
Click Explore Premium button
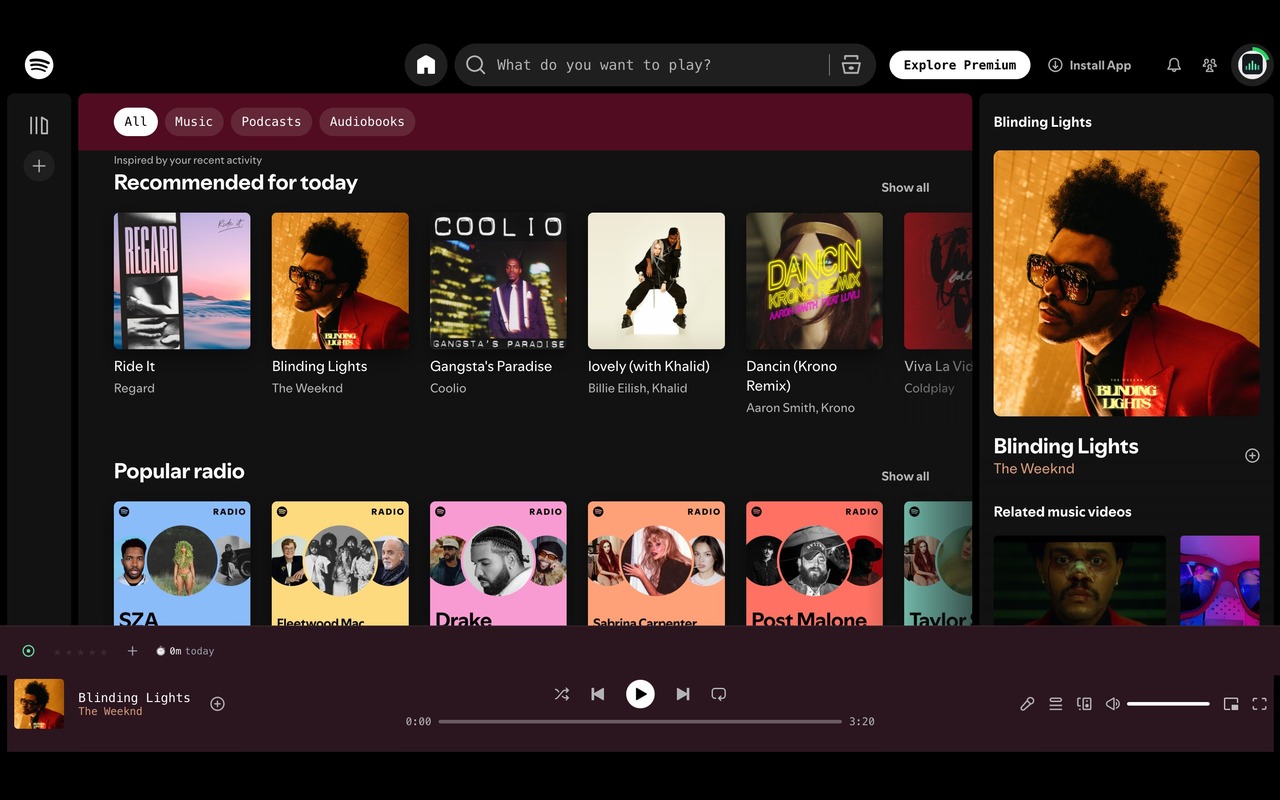(960, 65)
